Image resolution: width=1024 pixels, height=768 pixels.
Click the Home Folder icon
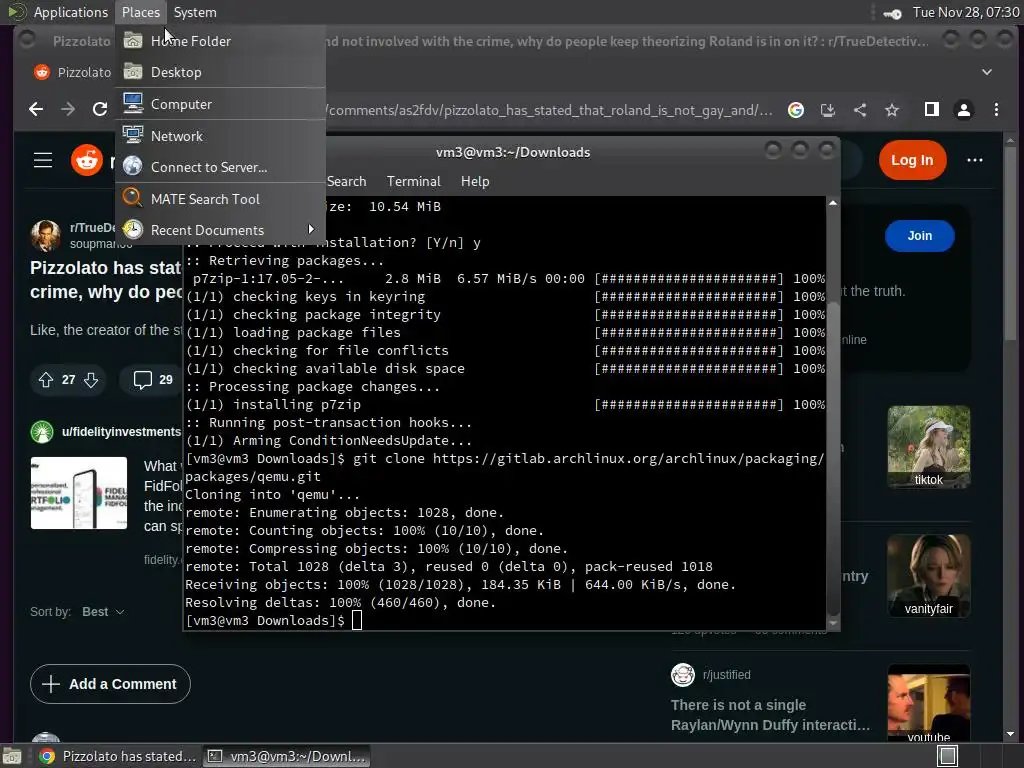[x=133, y=40]
